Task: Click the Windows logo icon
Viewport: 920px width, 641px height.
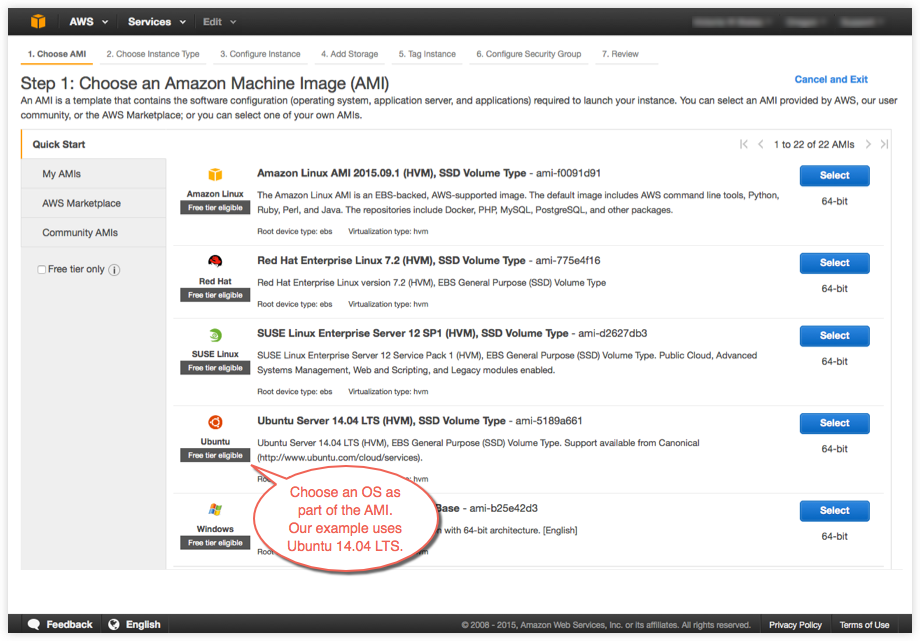Action: 214,510
